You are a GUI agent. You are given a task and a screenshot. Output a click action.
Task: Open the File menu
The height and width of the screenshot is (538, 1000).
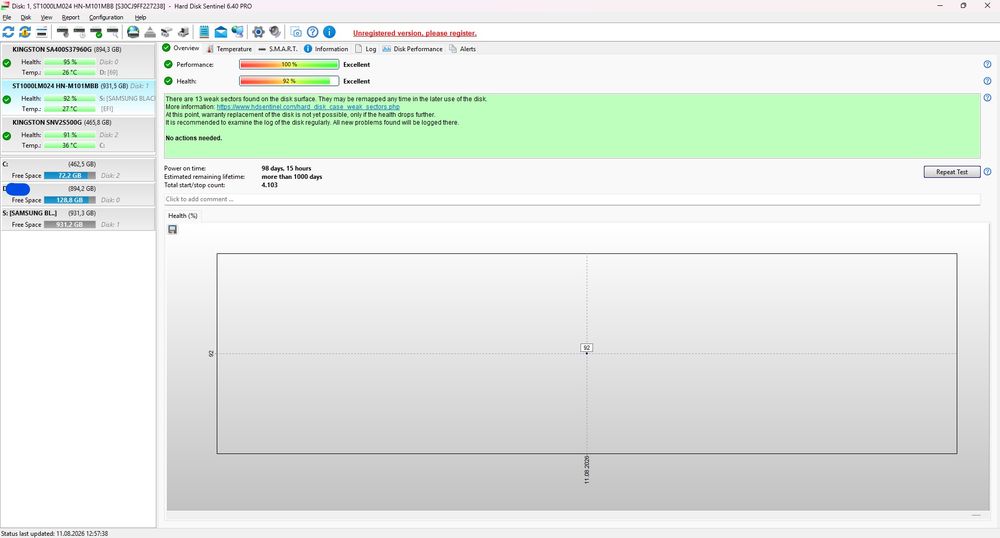pos(7,17)
